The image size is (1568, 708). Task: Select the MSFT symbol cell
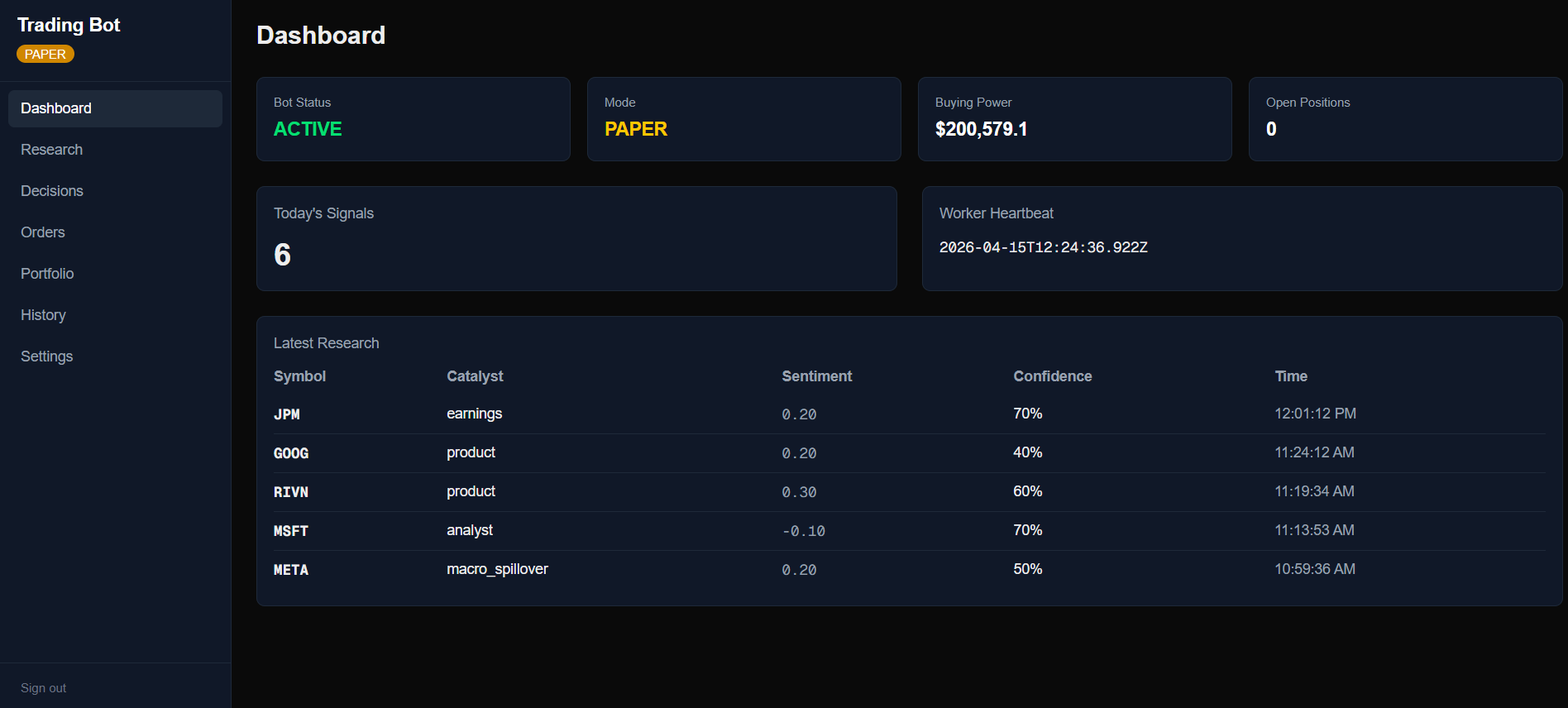(x=291, y=531)
